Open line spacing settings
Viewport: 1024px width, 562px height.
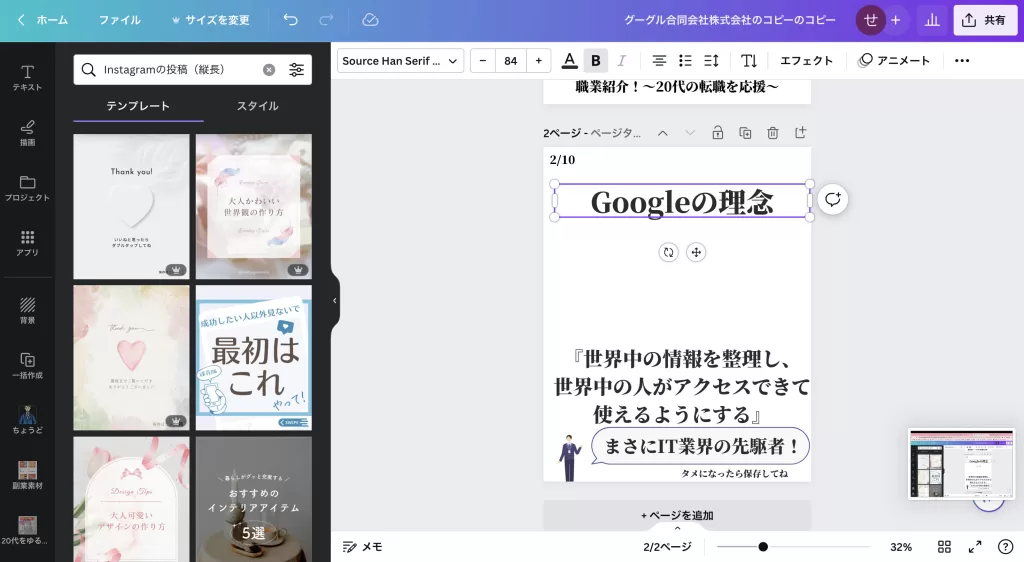click(x=711, y=61)
